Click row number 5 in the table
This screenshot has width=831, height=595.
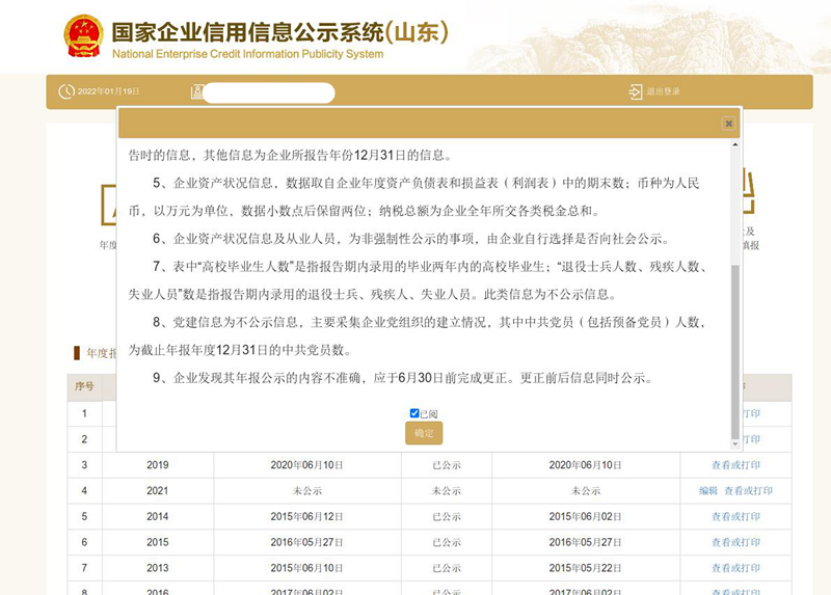click(x=84, y=517)
